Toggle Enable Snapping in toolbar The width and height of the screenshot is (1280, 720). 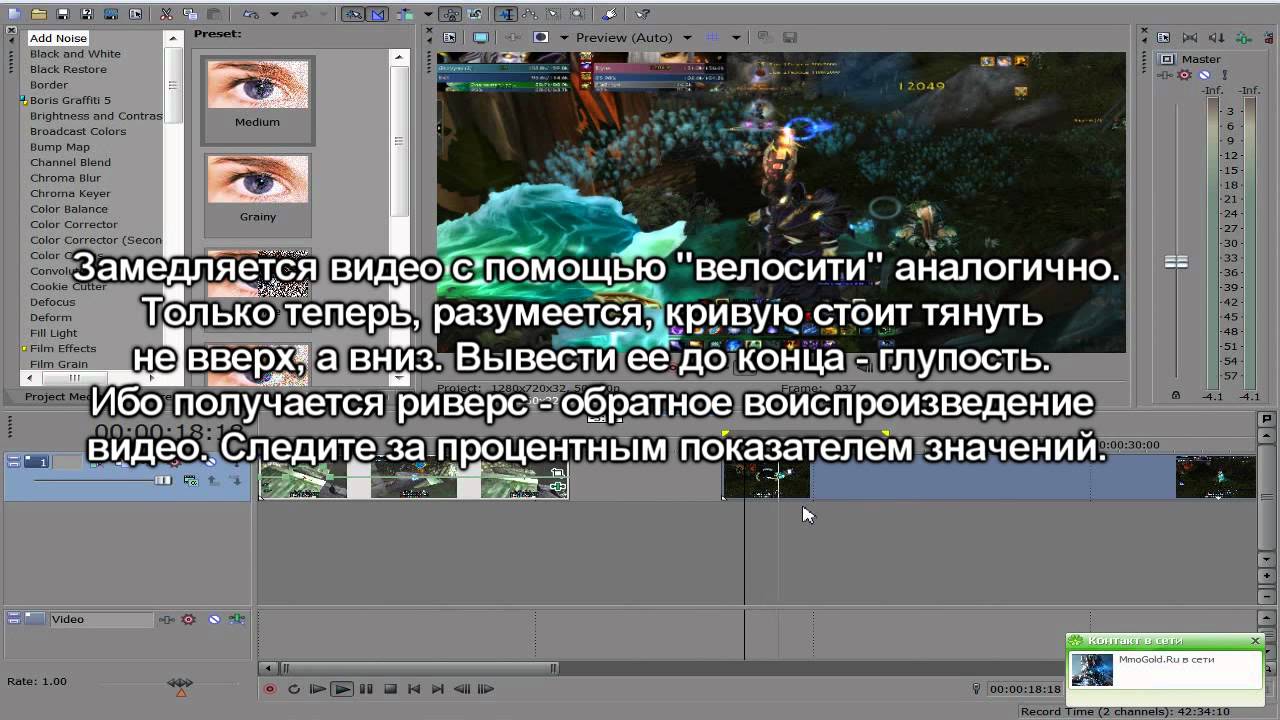[x=353, y=14]
